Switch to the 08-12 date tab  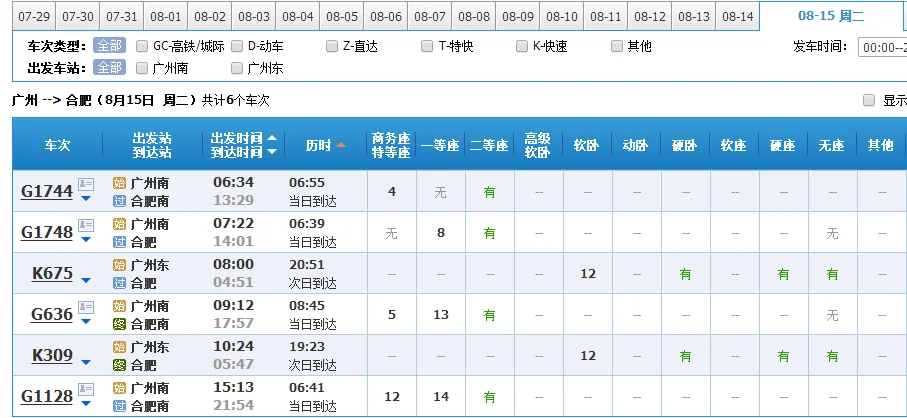click(650, 16)
